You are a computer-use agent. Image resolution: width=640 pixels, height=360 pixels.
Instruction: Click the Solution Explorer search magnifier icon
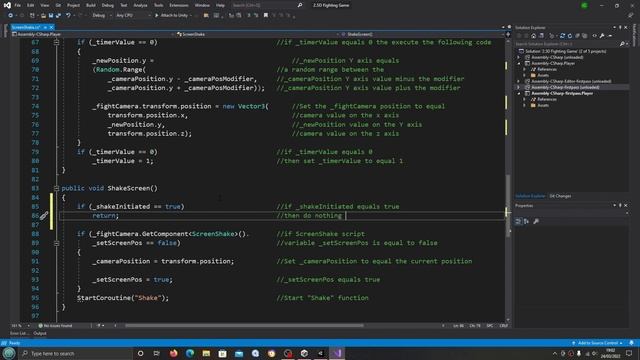tap(622, 44)
